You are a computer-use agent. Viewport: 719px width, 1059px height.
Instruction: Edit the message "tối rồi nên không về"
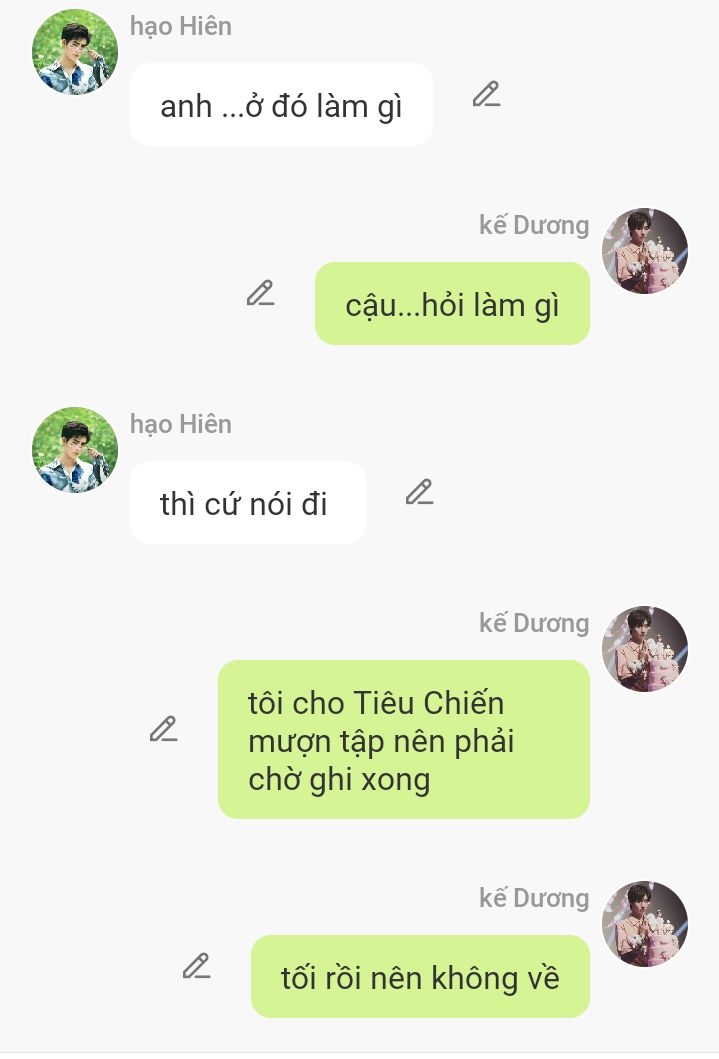tap(196, 966)
